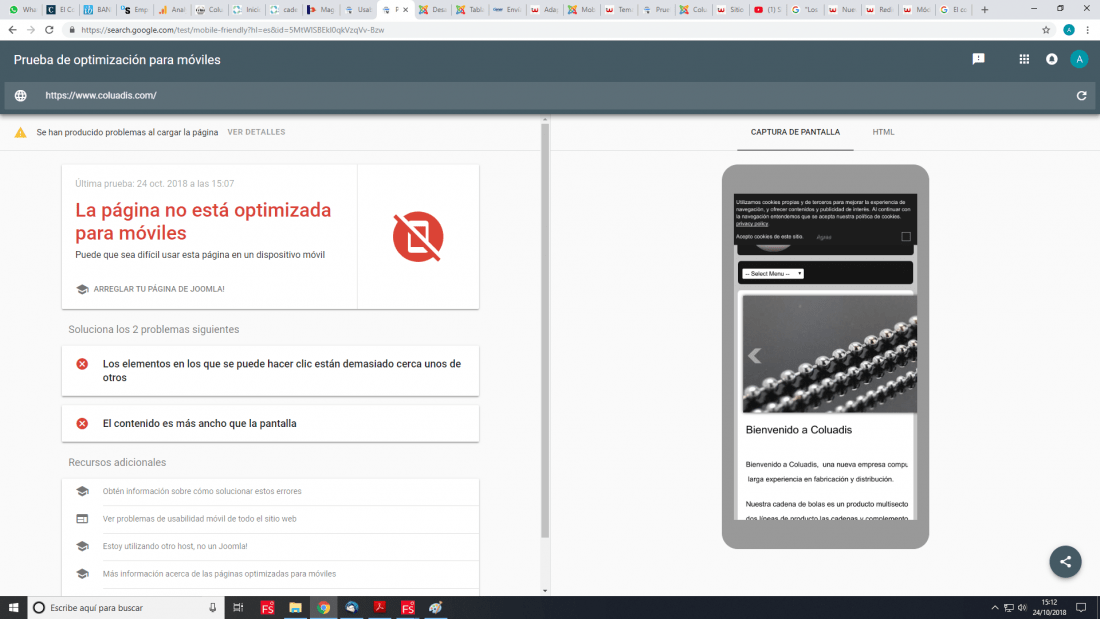
Task: Close the active mobile-friendly test tab
Action: tap(405, 10)
